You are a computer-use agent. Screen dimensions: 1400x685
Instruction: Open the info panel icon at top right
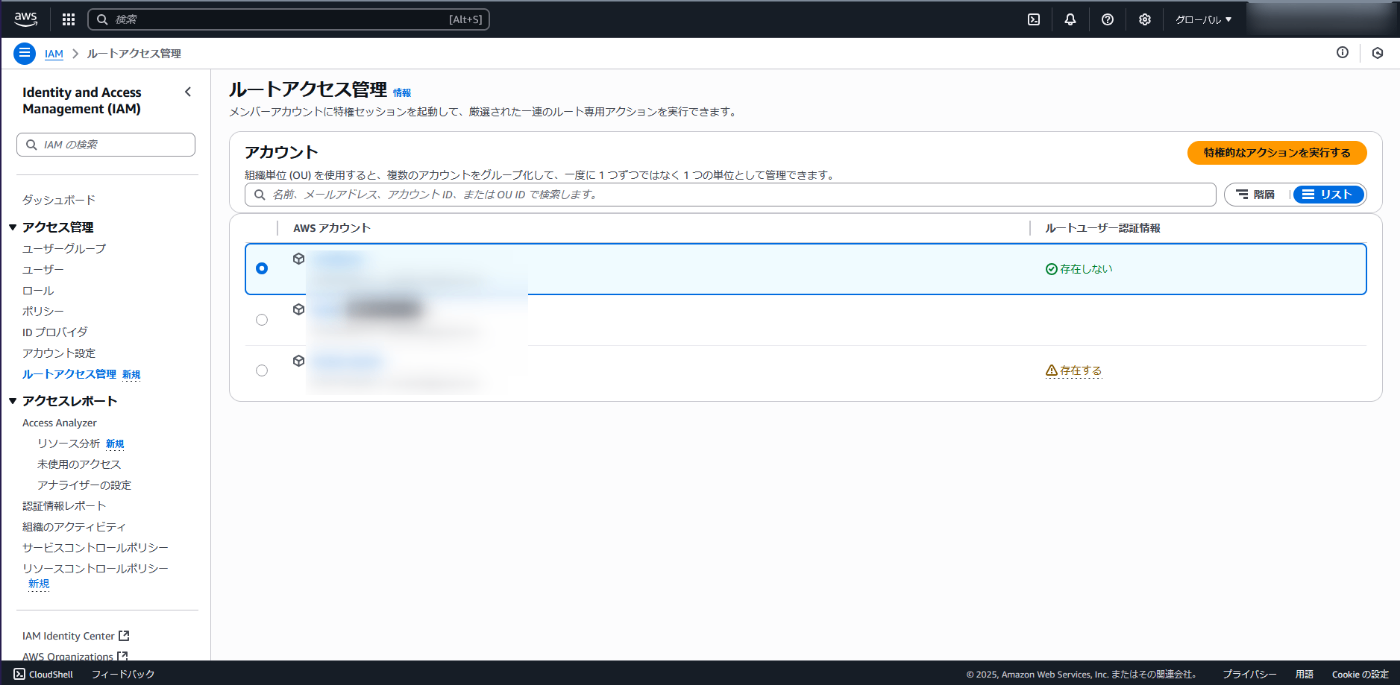(x=1343, y=53)
